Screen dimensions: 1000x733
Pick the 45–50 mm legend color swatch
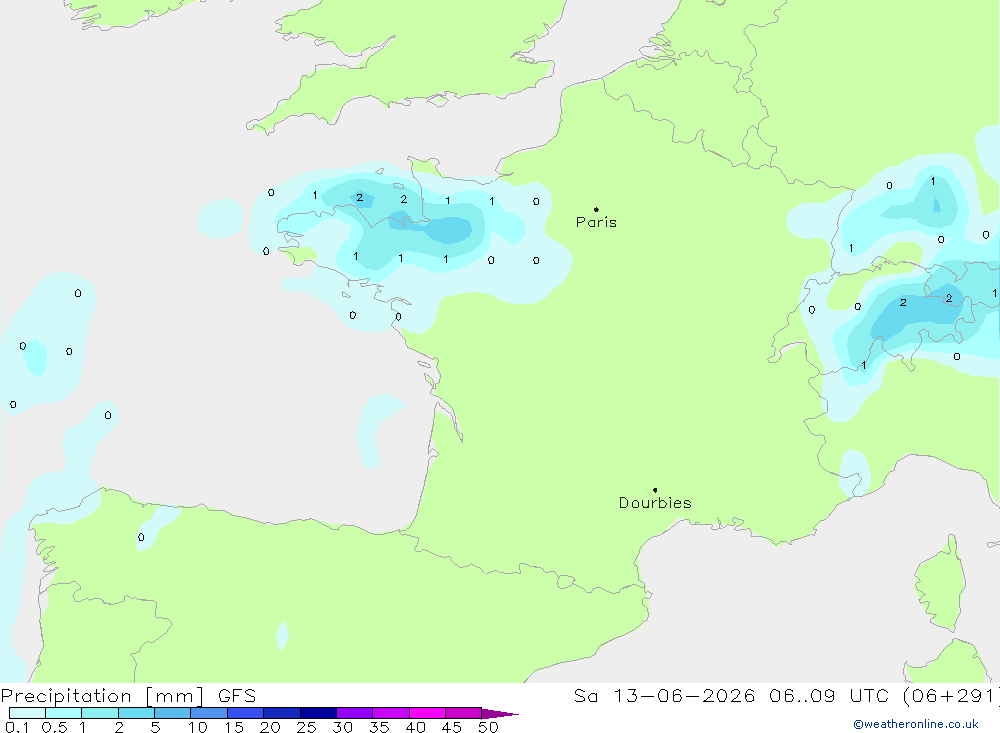[464, 713]
